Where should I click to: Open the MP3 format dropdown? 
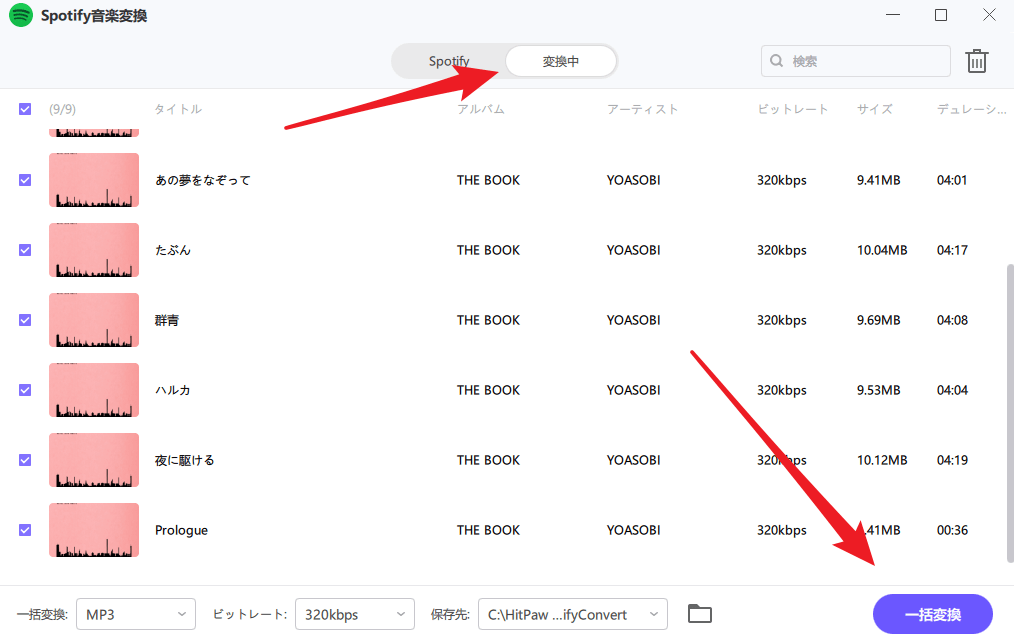pyautogui.click(x=136, y=614)
